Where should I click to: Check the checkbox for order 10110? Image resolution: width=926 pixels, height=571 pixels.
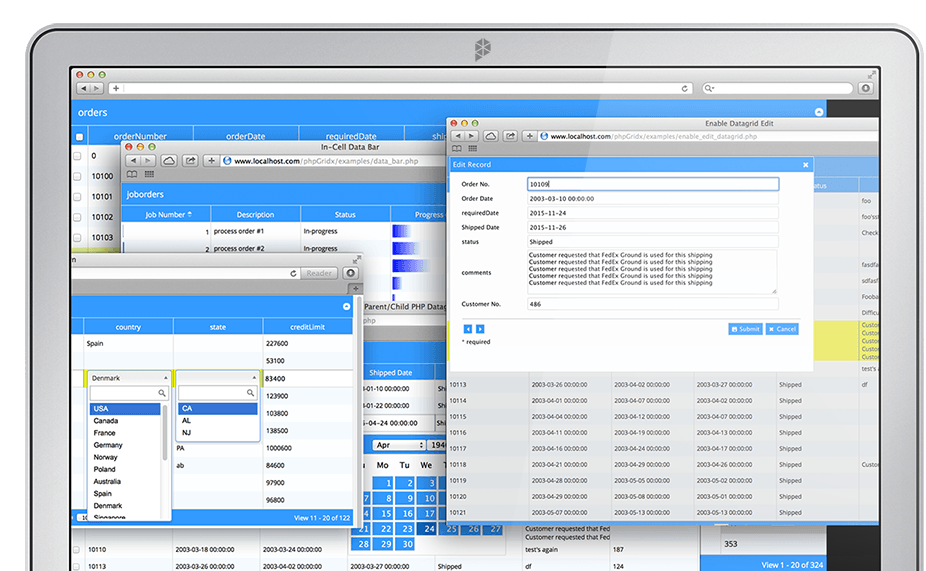(77, 550)
